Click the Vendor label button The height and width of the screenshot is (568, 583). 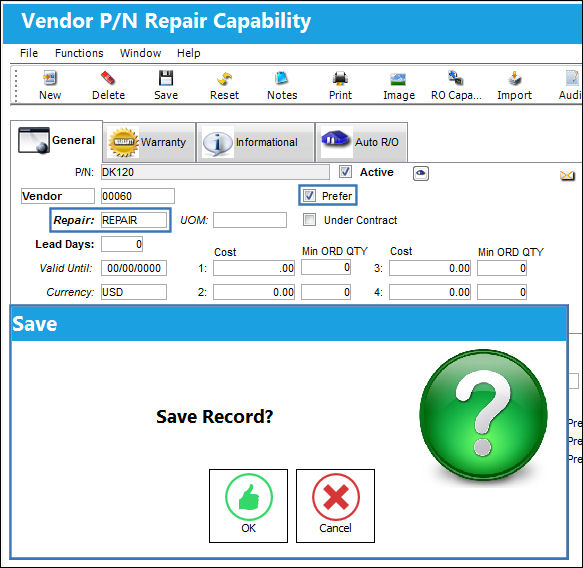pos(58,196)
